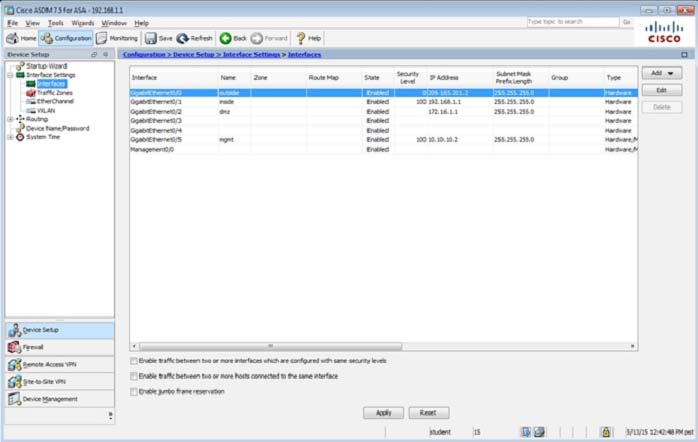Open the Configuration toolbar button
This screenshot has height=442, width=698.
click(x=66, y=39)
